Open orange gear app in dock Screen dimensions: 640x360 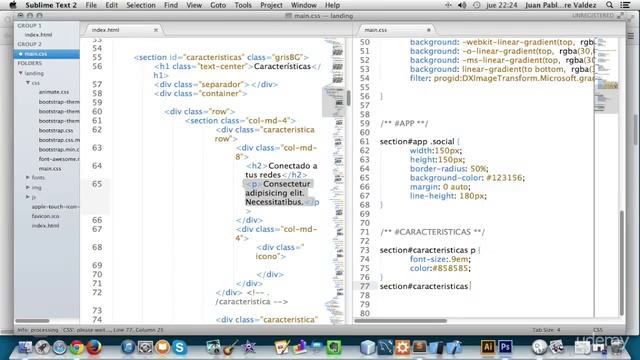click(x=402, y=347)
